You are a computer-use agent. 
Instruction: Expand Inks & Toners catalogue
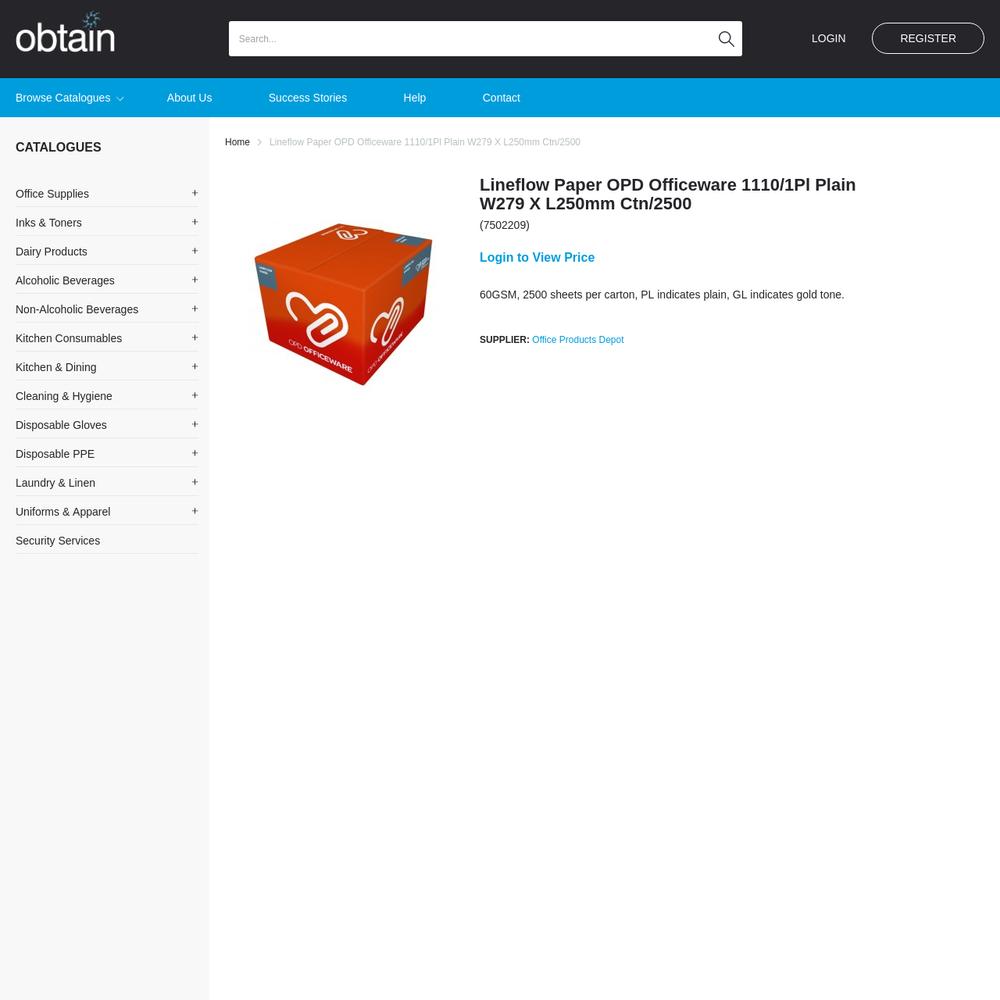(195, 222)
